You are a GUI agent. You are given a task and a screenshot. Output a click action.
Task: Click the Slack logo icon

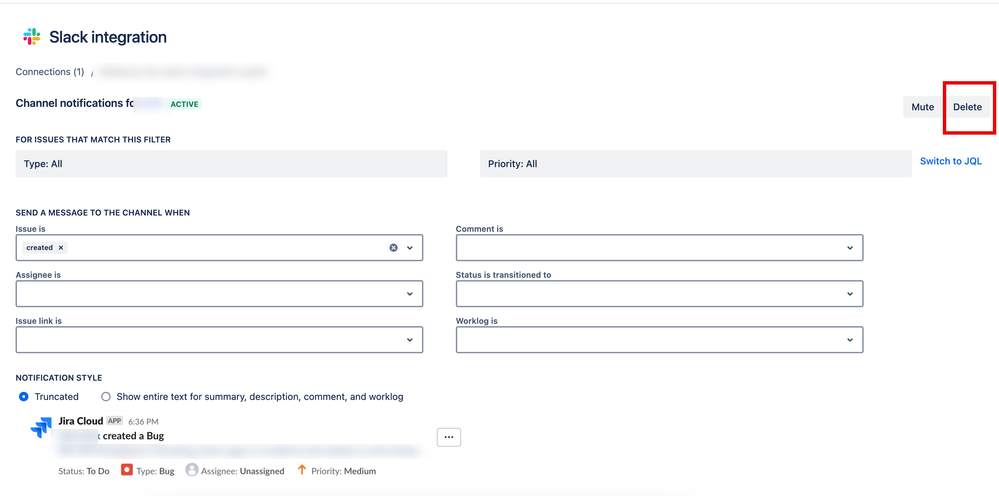pos(32,37)
